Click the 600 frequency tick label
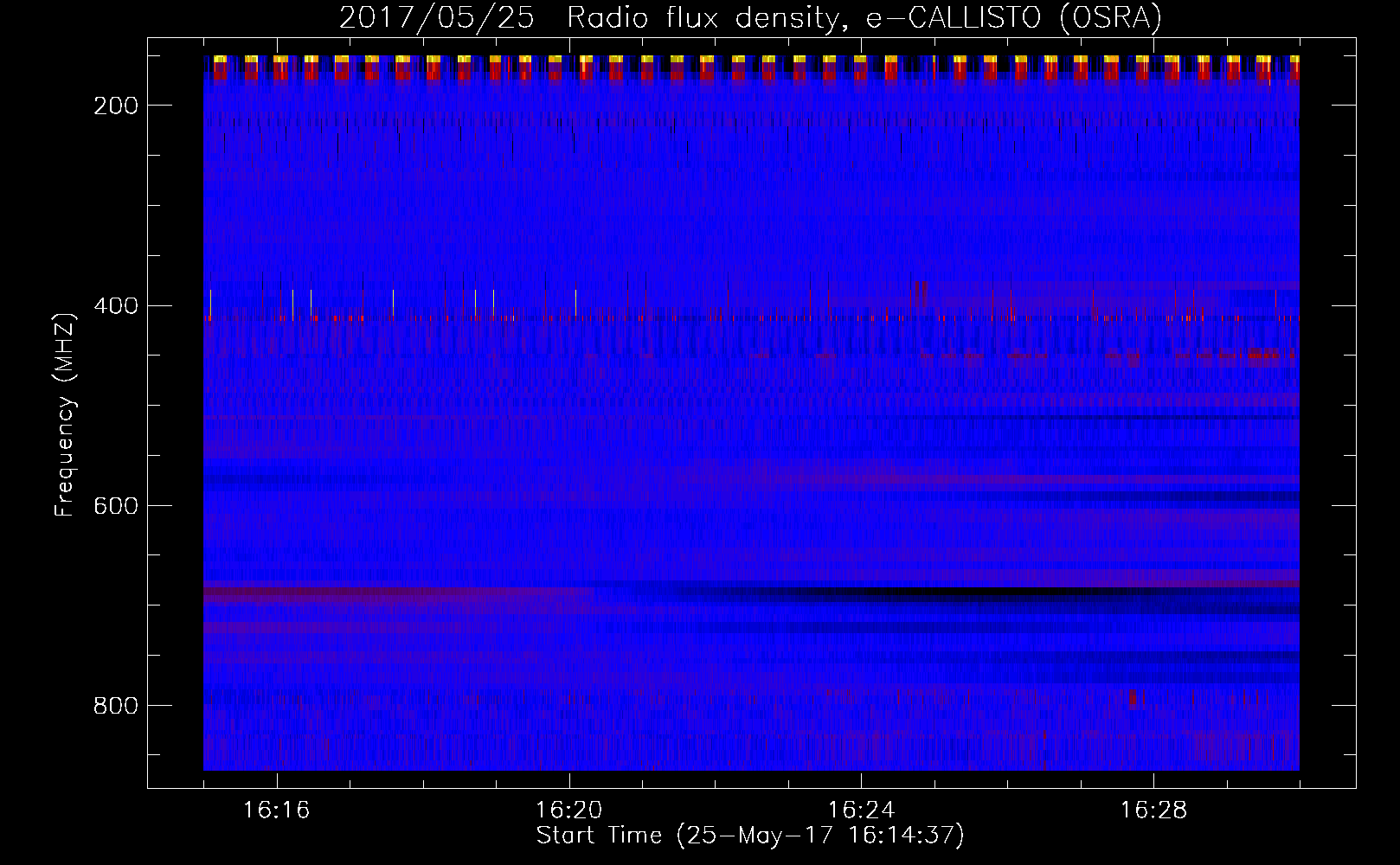Screen dimensions: 1400x865 coord(116,506)
